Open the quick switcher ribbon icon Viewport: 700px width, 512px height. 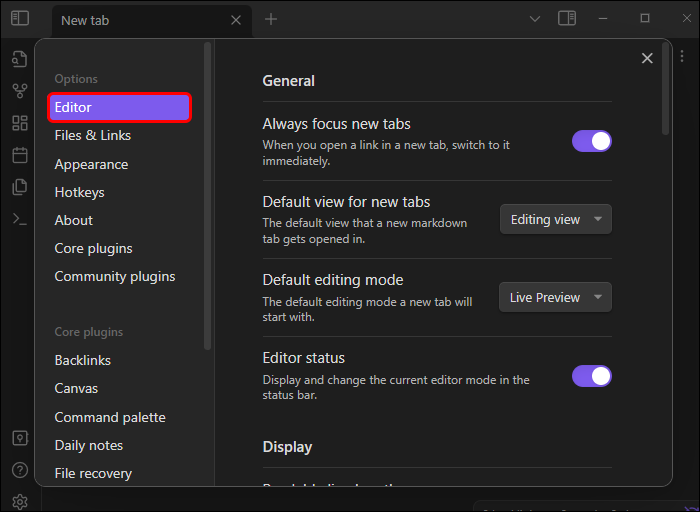(20, 59)
